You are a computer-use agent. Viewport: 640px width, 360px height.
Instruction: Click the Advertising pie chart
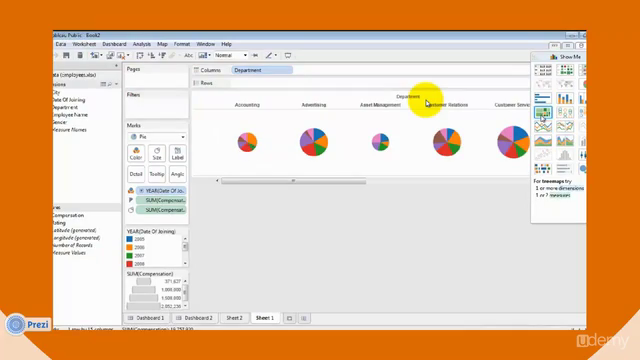(314, 142)
